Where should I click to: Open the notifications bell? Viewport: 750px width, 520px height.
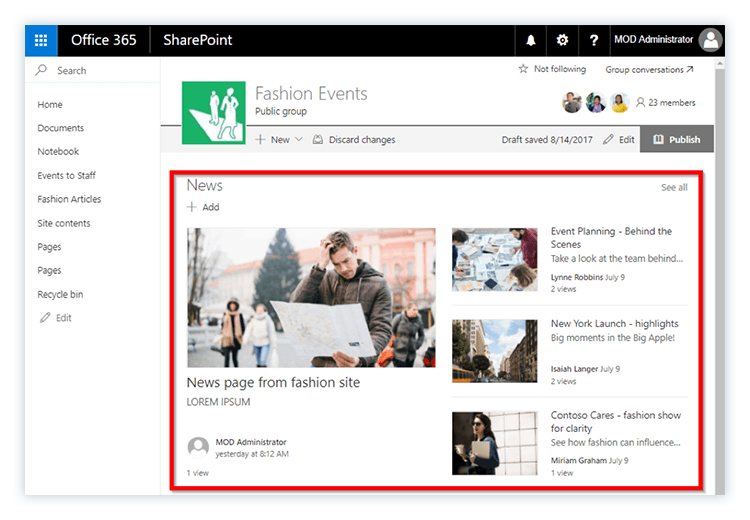tap(530, 40)
